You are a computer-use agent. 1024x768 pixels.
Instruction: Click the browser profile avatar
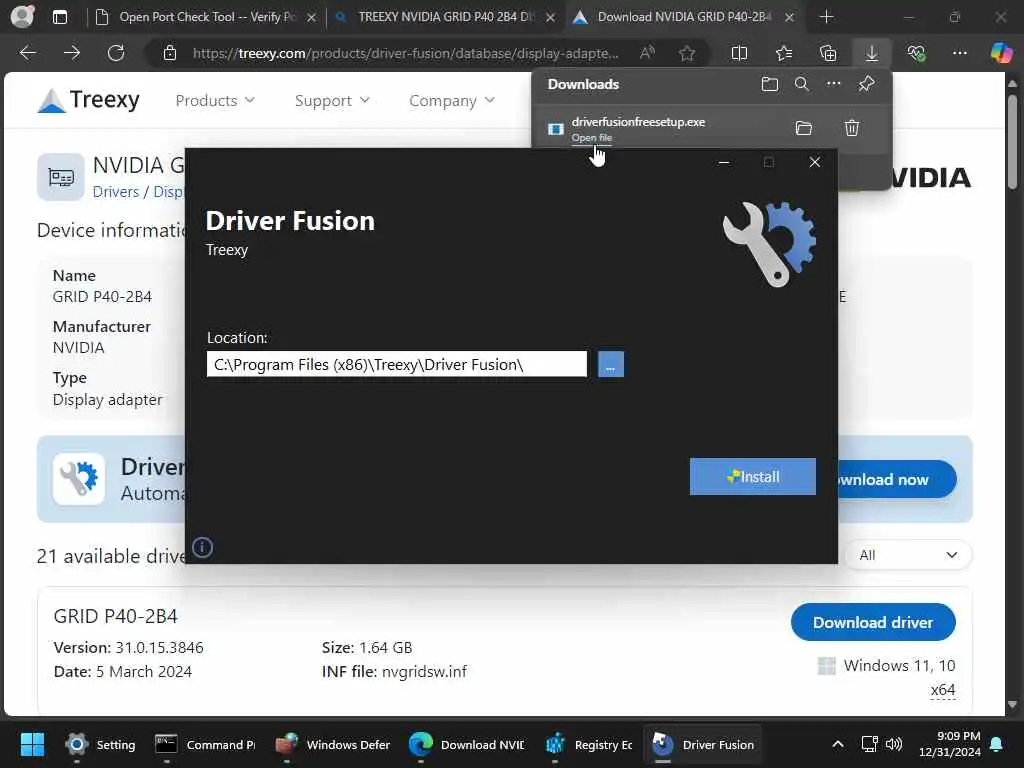(22, 17)
